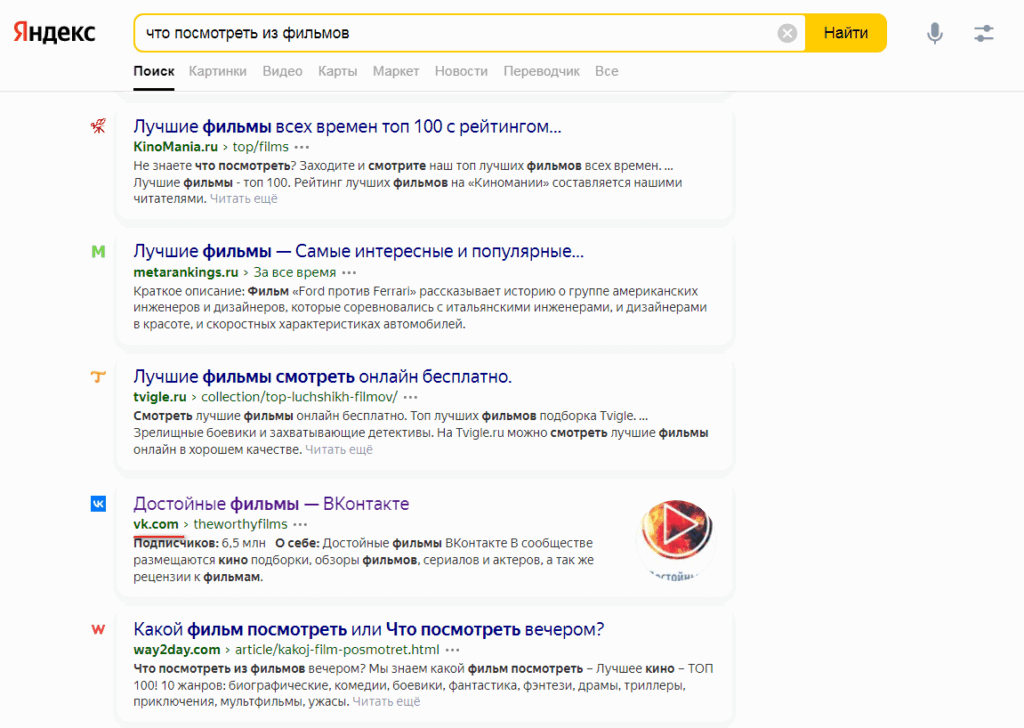The width and height of the screenshot is (1024, 728).
Task: Click the KinoMania favicon icon
Action: tap(98, 127)
